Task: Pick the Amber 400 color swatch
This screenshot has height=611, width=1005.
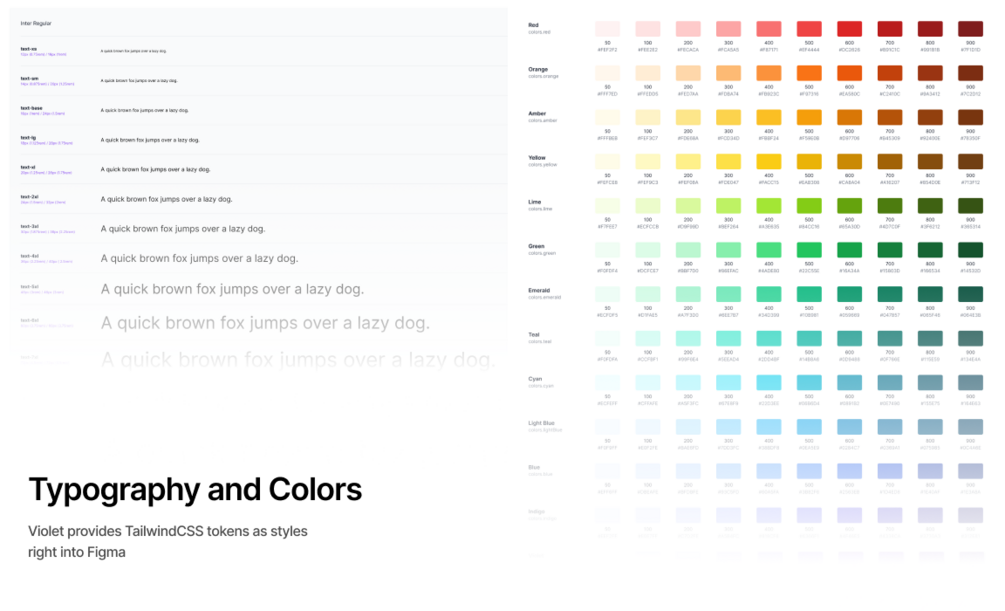Action: pos(769,117)
